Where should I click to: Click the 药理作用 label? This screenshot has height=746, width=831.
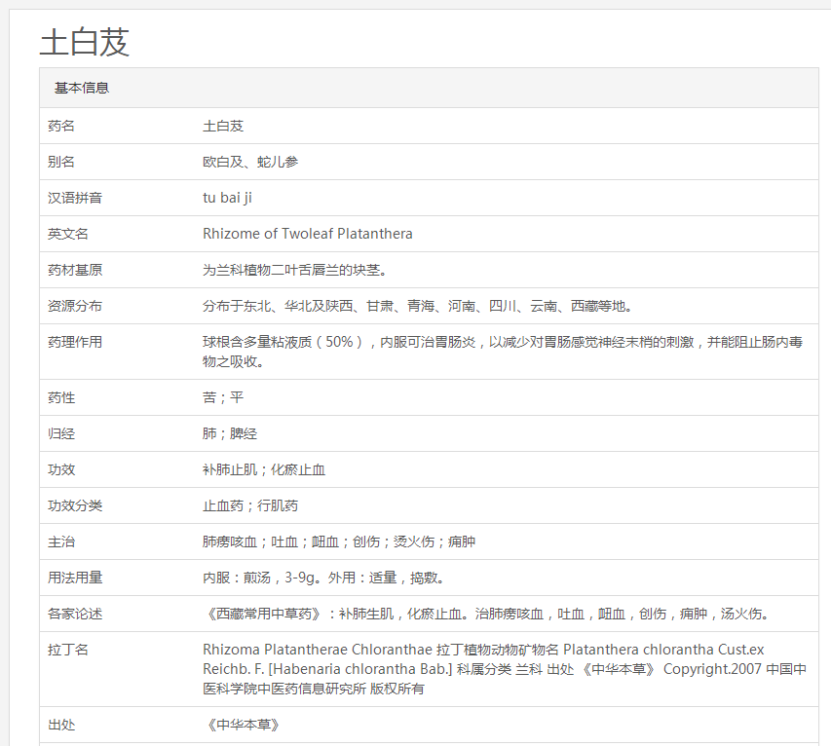tap(75, 342)
